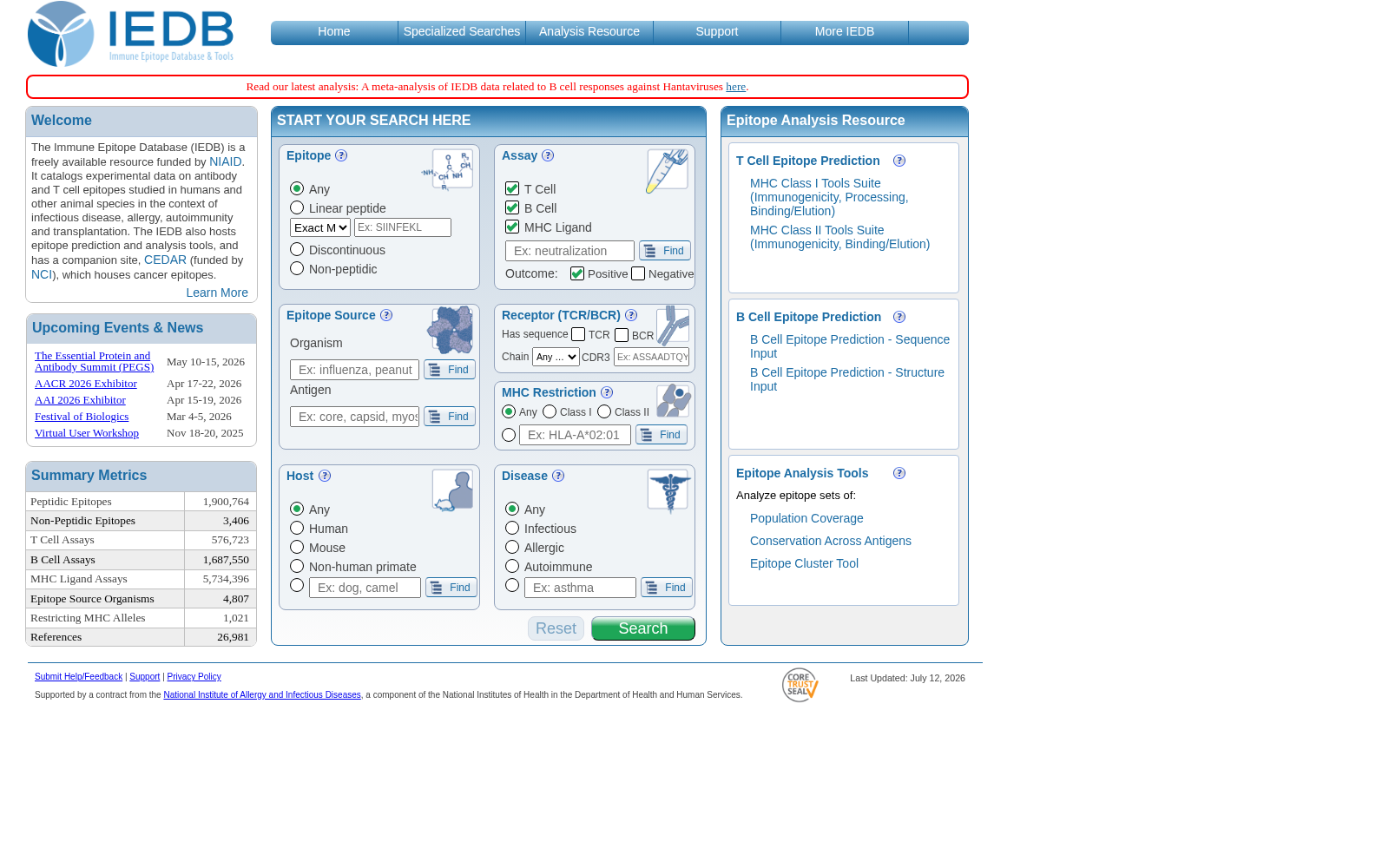The image size is (1389, 868).
Task: Open Analysis Resource menu
Action: (x=589, y=32)
